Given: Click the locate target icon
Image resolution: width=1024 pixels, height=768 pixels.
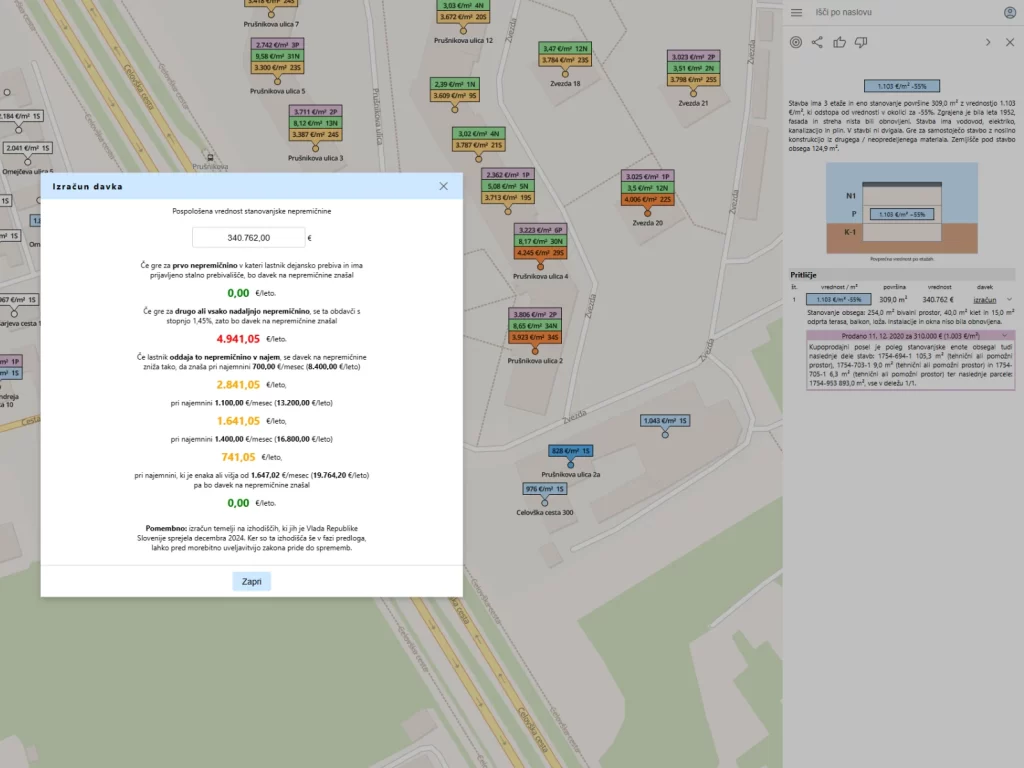Looking at the screenshot, I should point(796,42).
